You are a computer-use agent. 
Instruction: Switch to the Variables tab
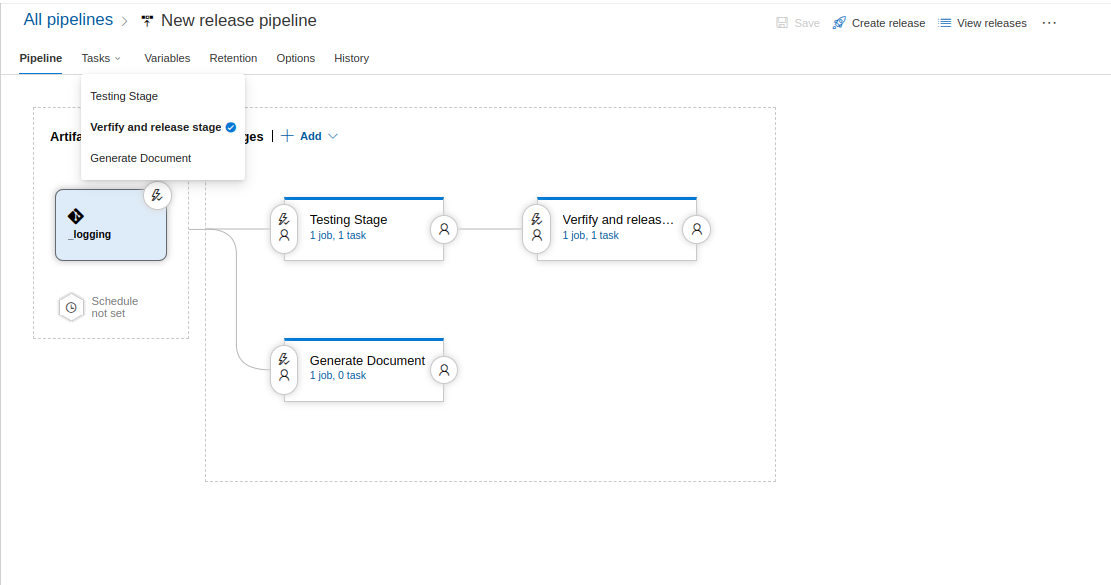pos(167,58)
